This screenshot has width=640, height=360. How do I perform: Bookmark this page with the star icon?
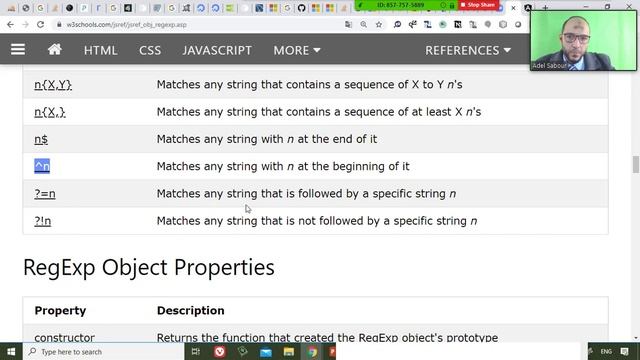(379, 24)
